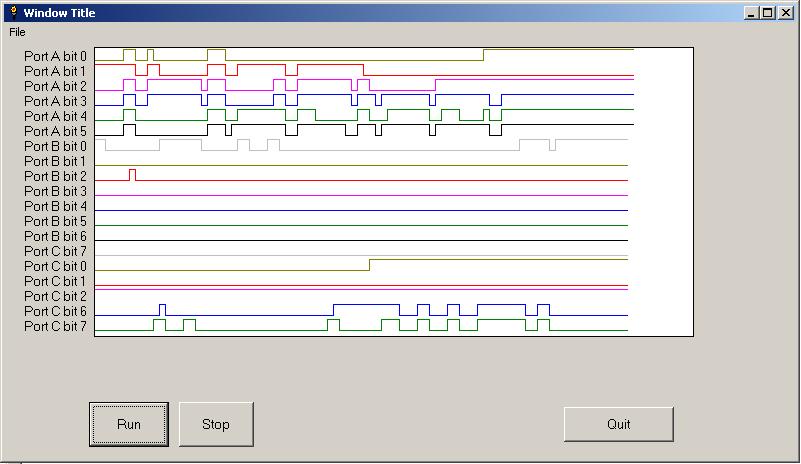Click the Port B bit 0 label
The image size is (801, 464).
[55, 147]
